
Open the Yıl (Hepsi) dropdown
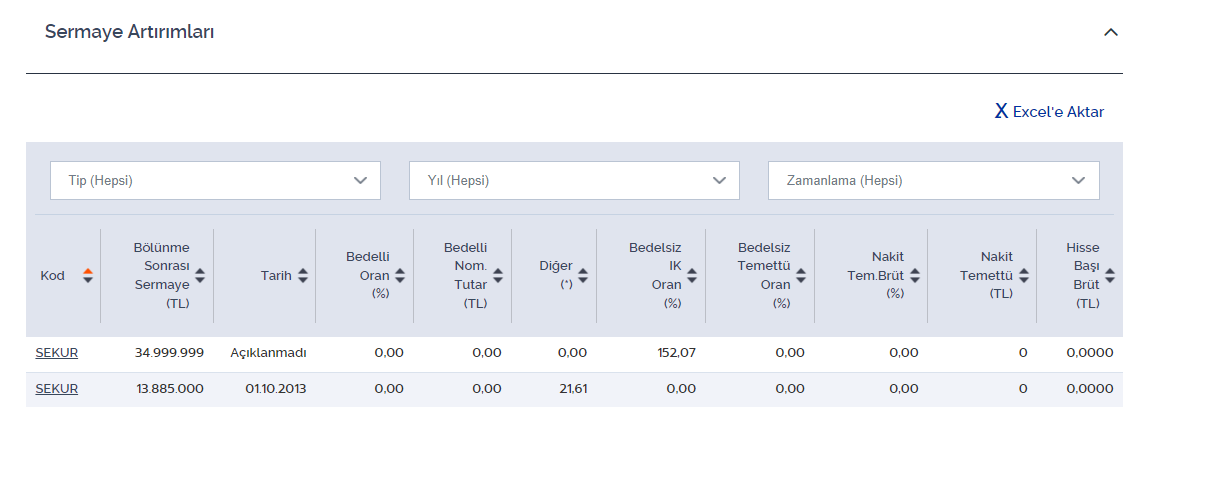point(574,181)
